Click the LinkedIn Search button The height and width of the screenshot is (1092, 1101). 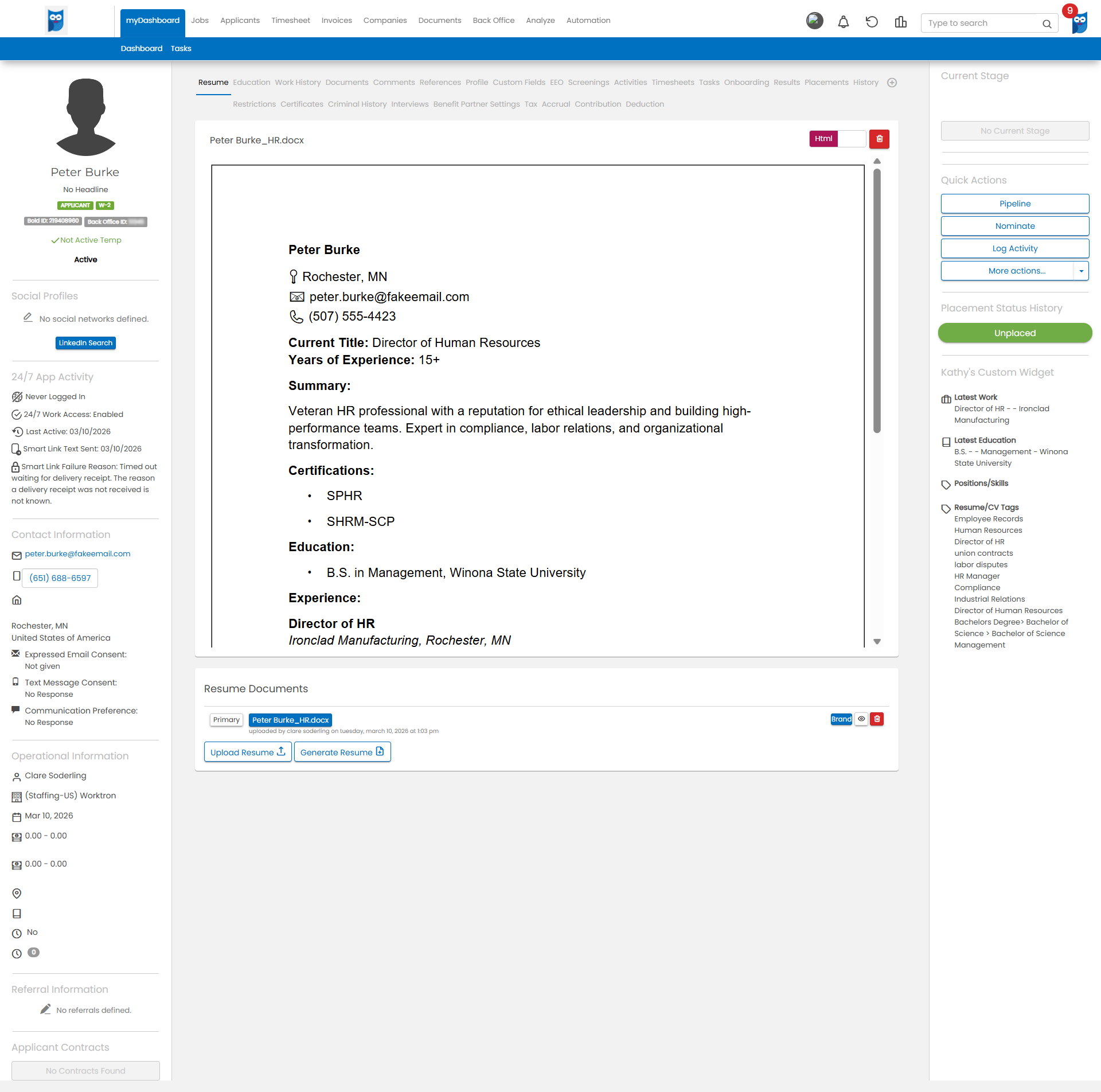(x=85, y=343)
